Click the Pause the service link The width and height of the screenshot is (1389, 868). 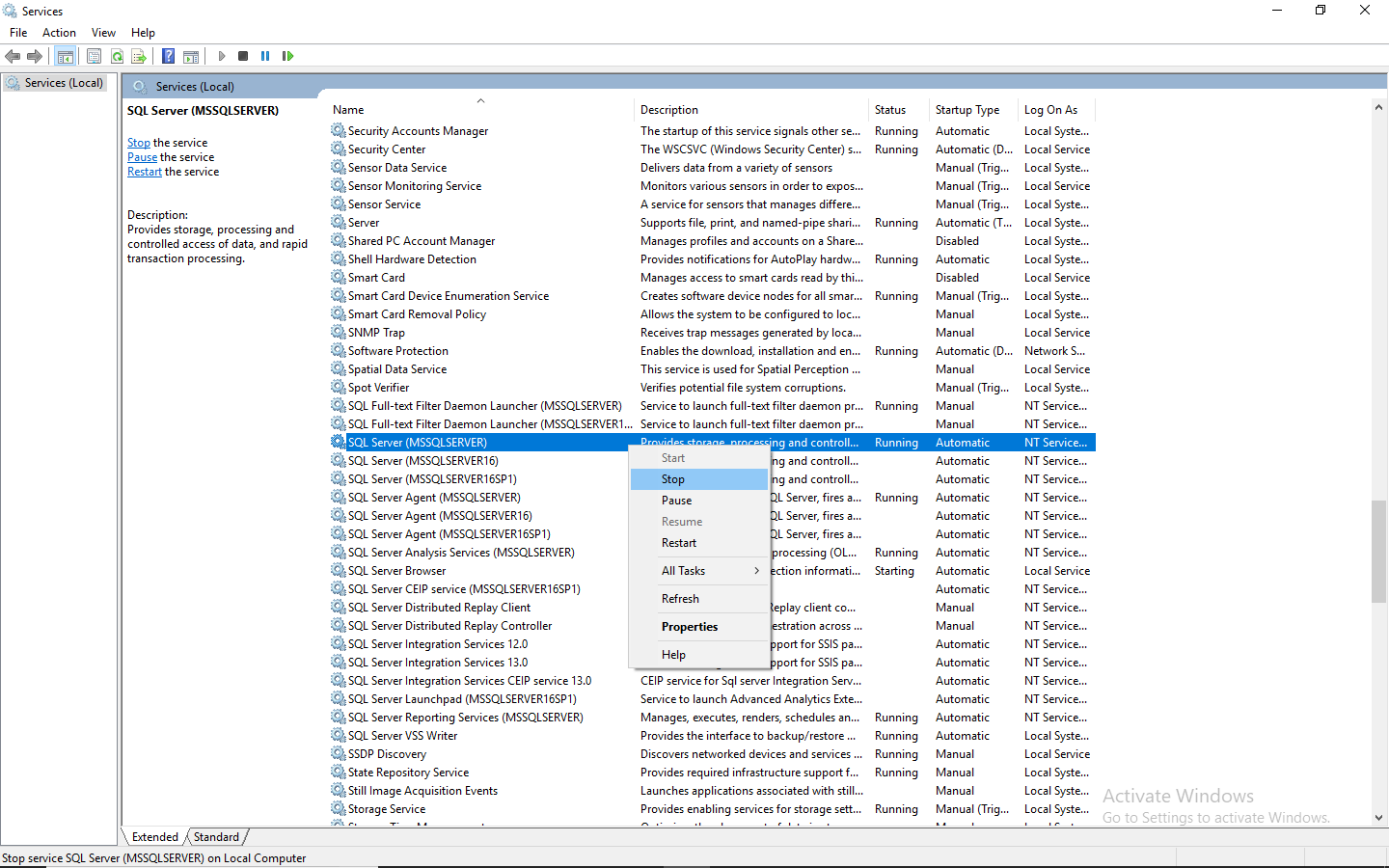[x=142, y=157]
